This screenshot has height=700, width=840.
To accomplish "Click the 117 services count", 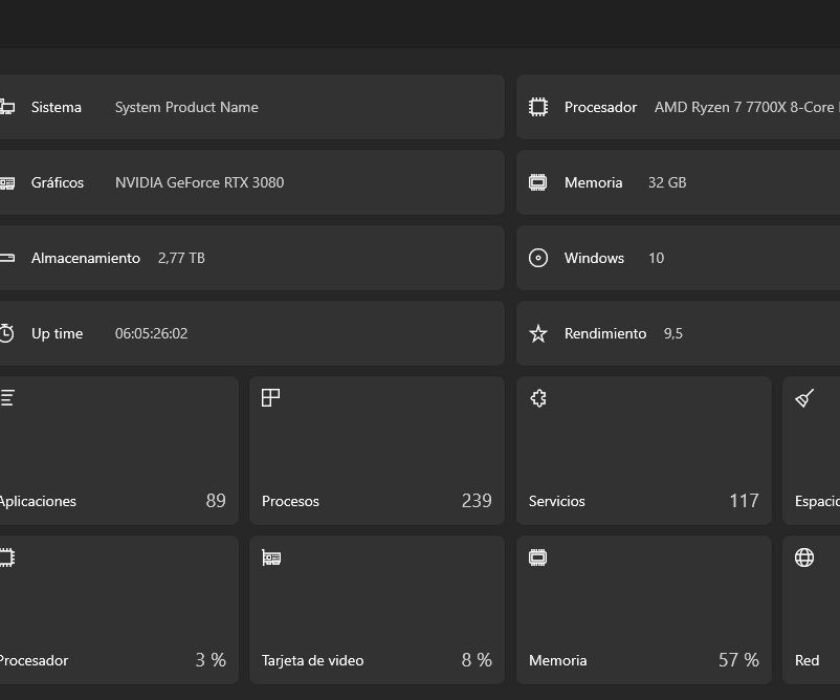I will click(x=744, y=501).
